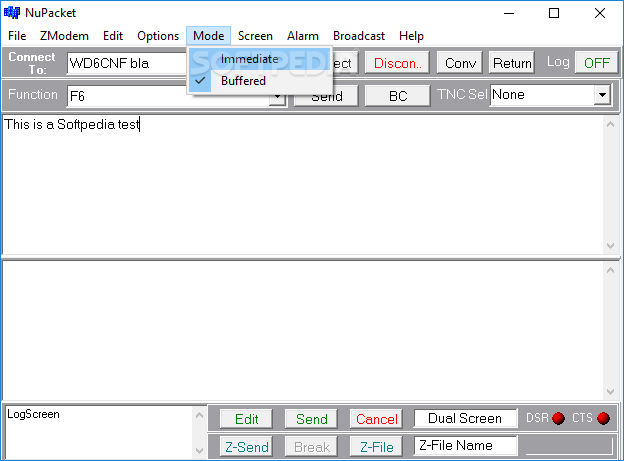Screen dimensions: 624x461
Task: Open the Screen menu
Action: (255, 36)
